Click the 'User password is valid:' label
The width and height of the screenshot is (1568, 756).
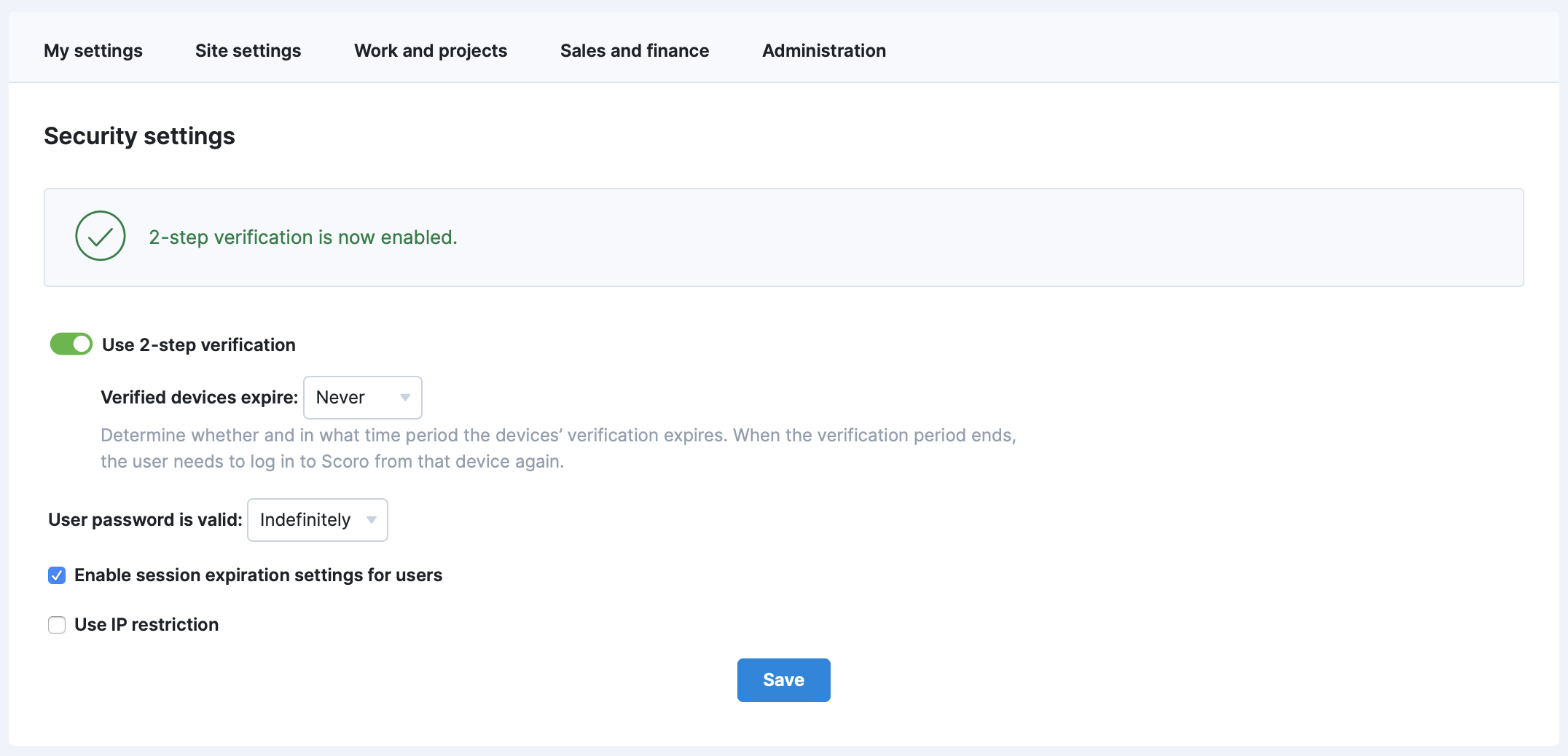point(145,520)
